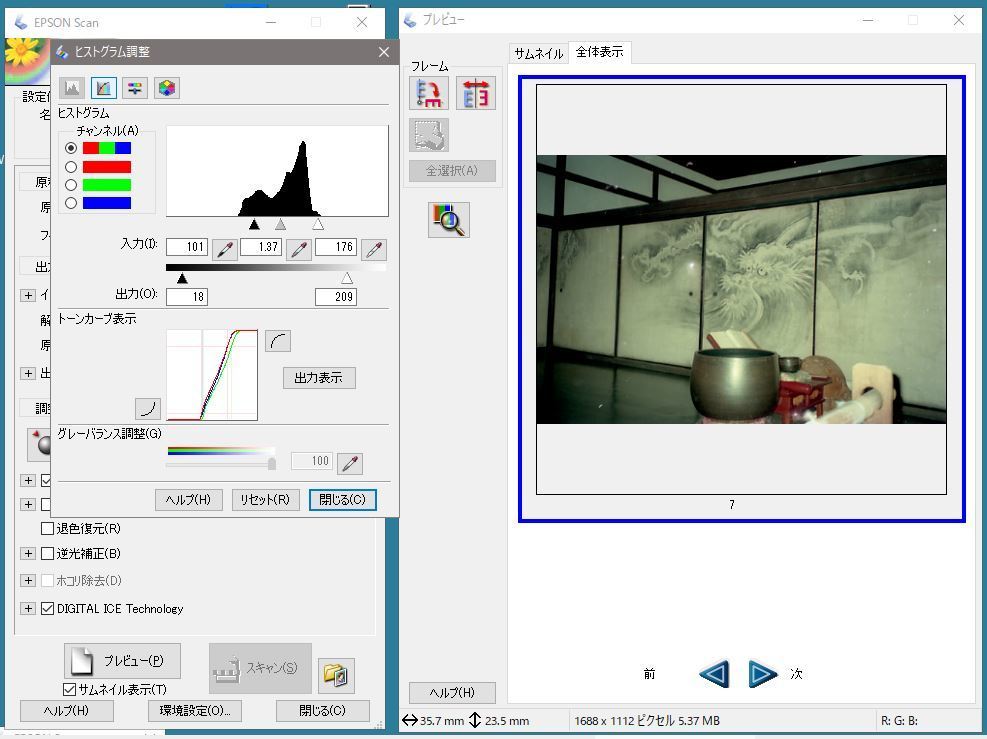The image size is (987, 739).
Task: Click black shadow input triangle under histogram
Action: (x=254, y=224)
